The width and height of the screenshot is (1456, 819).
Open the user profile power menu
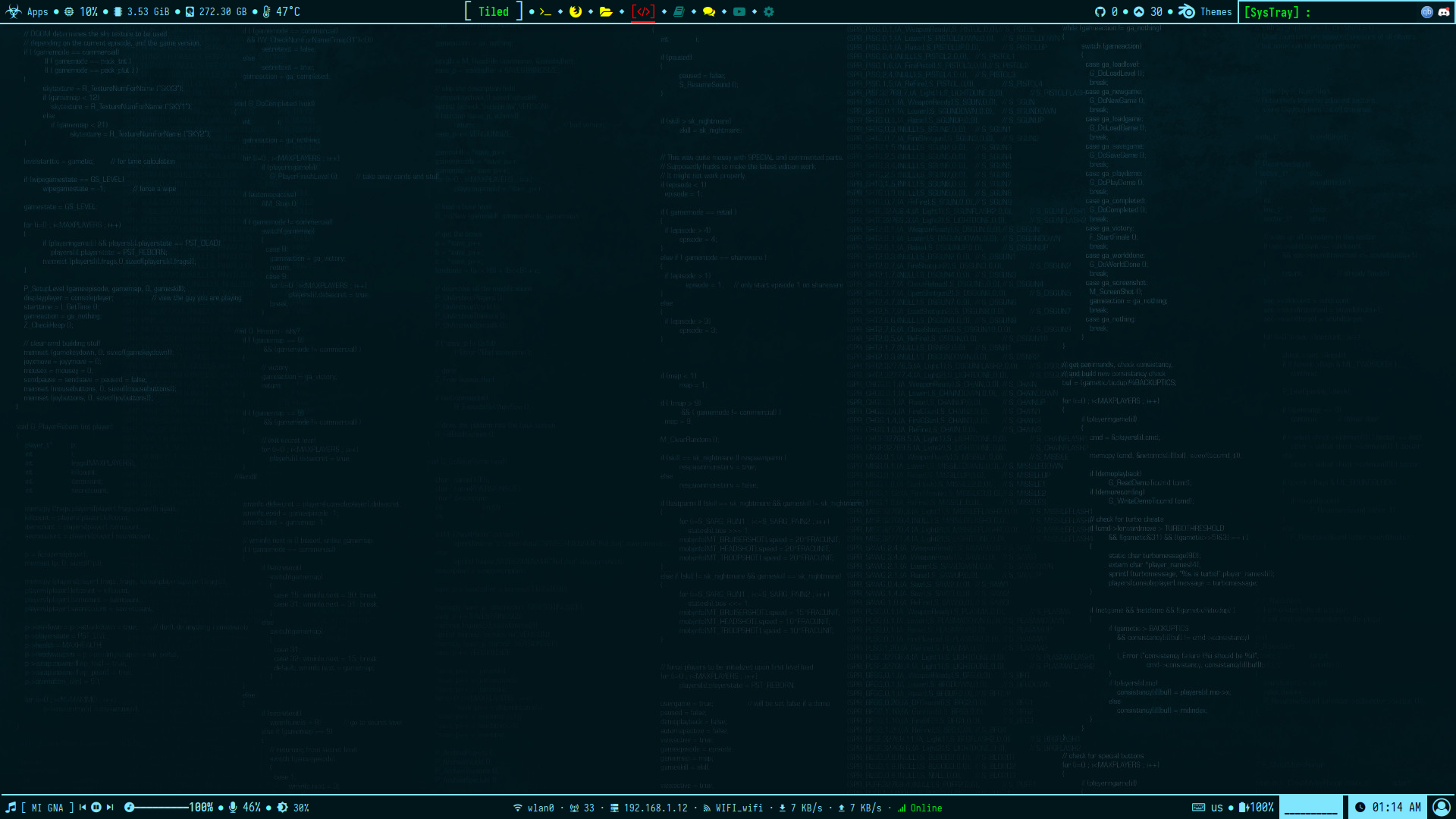[x=1441, y=808]
